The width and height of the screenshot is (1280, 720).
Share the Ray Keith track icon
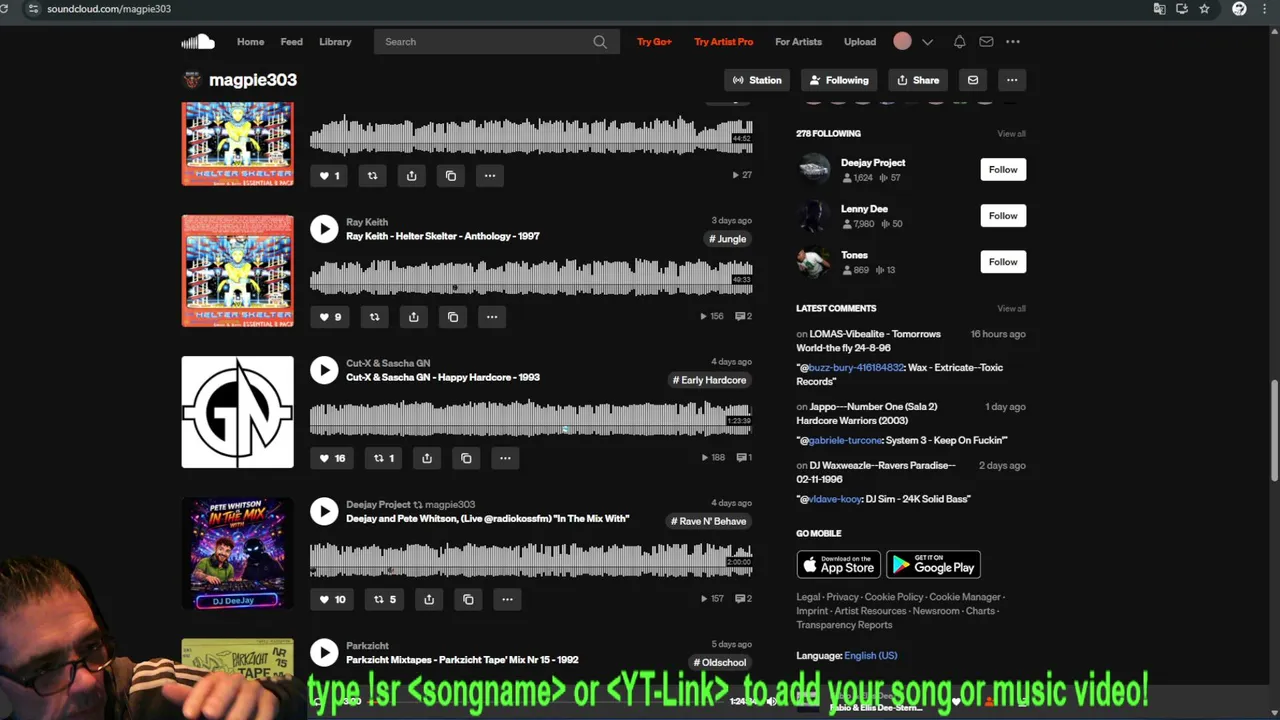coord(413,317)
